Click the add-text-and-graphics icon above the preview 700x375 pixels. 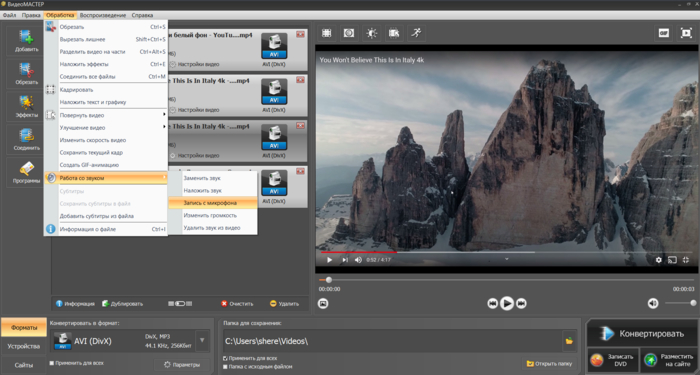(x=394, y=33)
